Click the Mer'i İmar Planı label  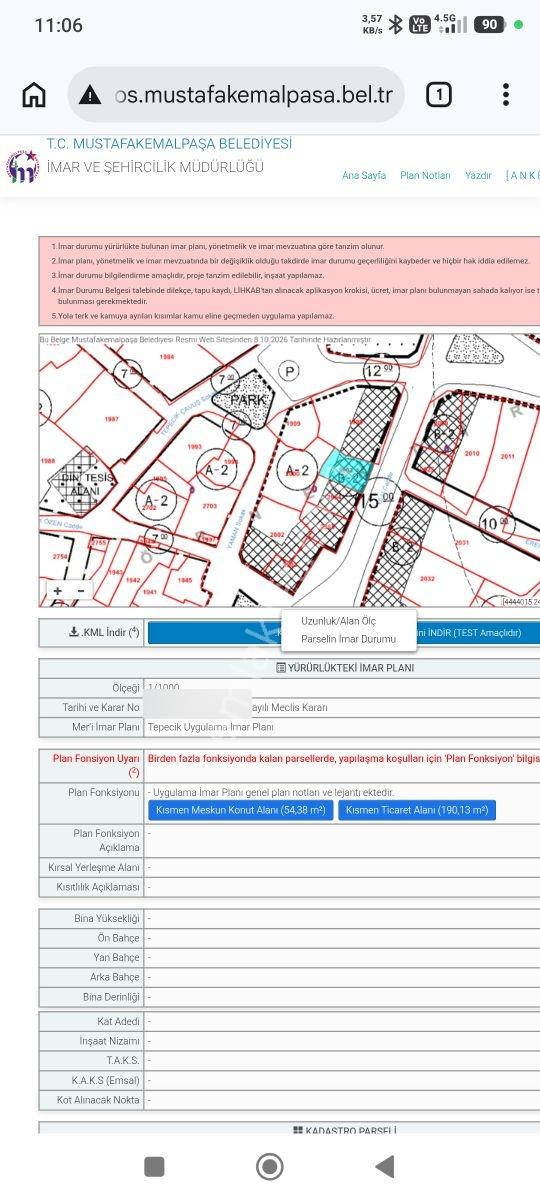105,727
